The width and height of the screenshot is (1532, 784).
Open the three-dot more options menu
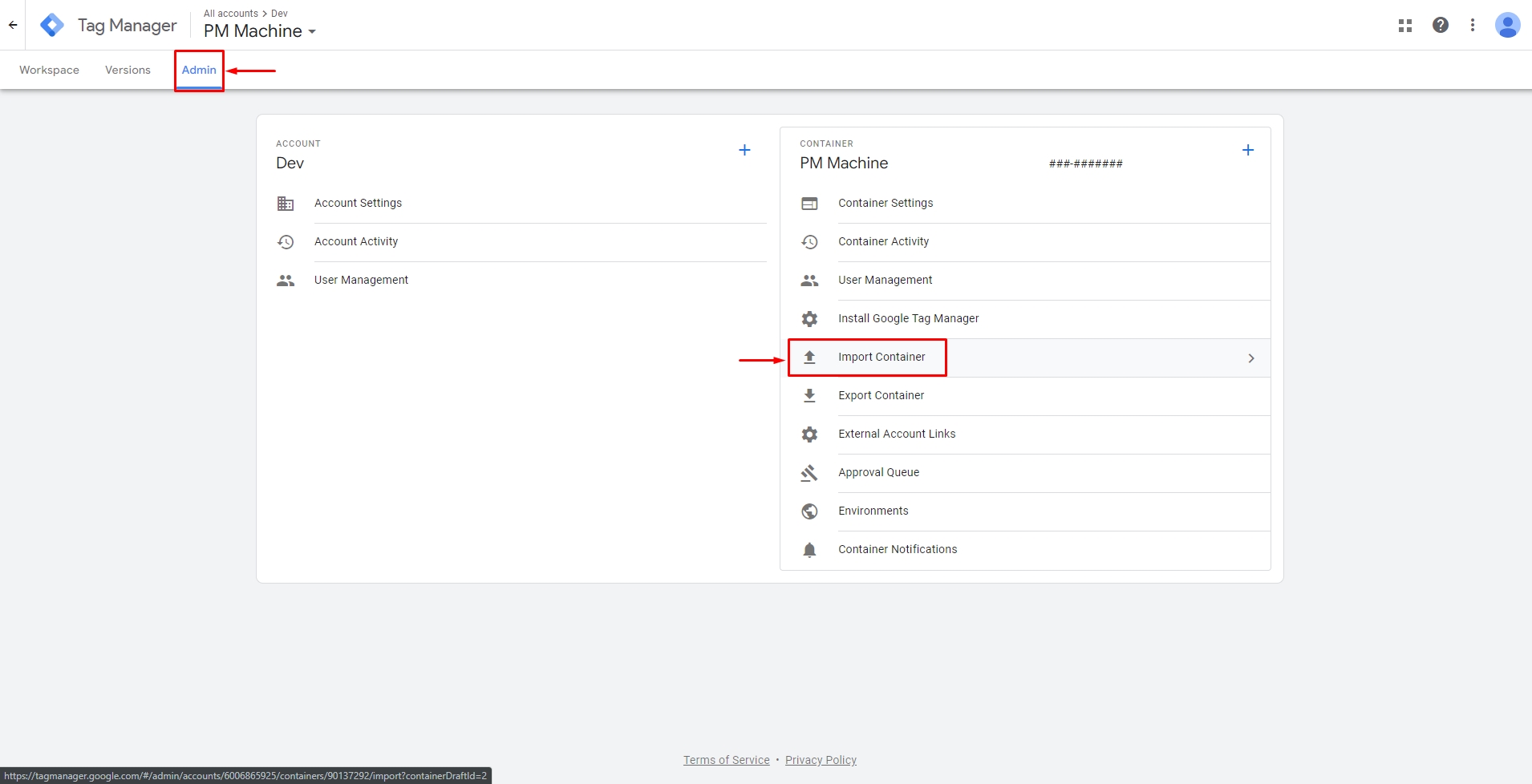tap(1473, 25)
